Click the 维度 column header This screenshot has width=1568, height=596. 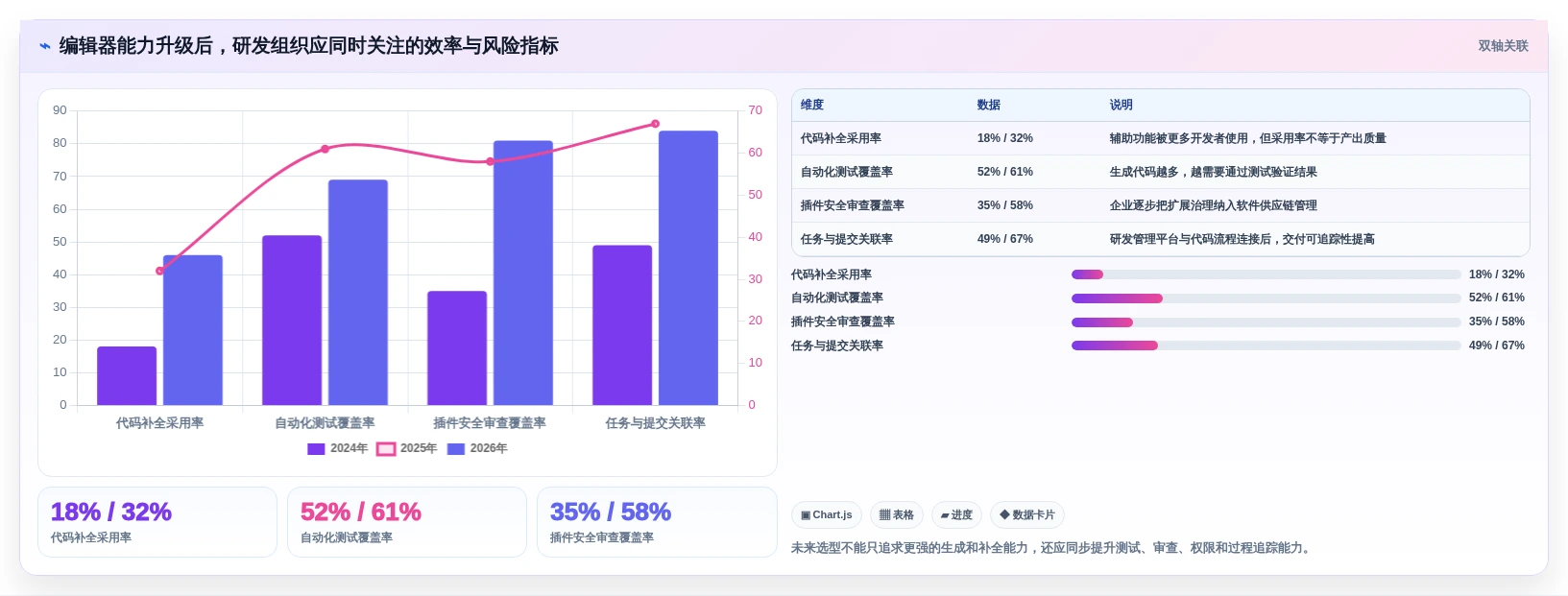(812, 106)
